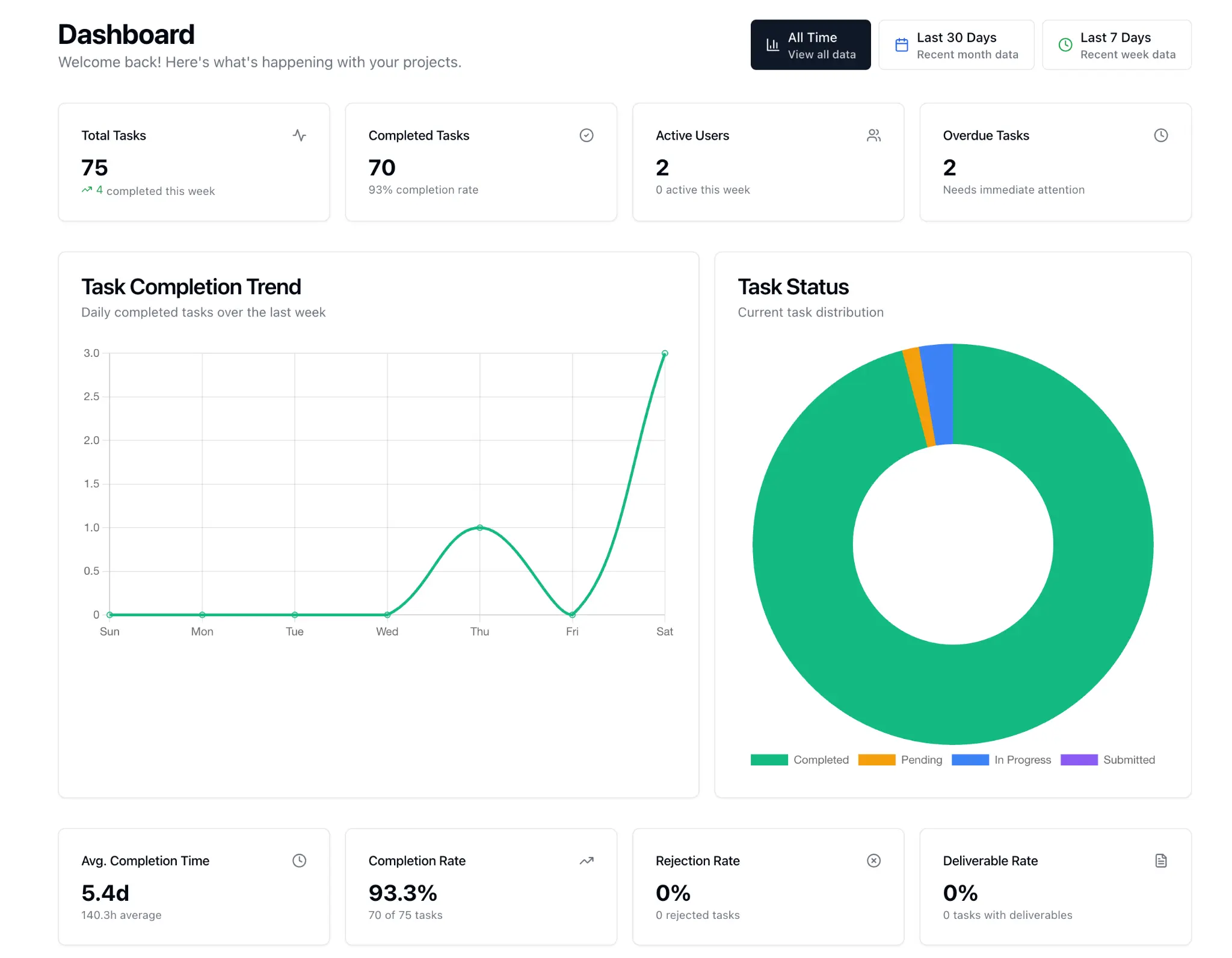1232x958 pixels.
Task: Click the clock icon on Overdue Tasks card
Action: point(1160,135)
